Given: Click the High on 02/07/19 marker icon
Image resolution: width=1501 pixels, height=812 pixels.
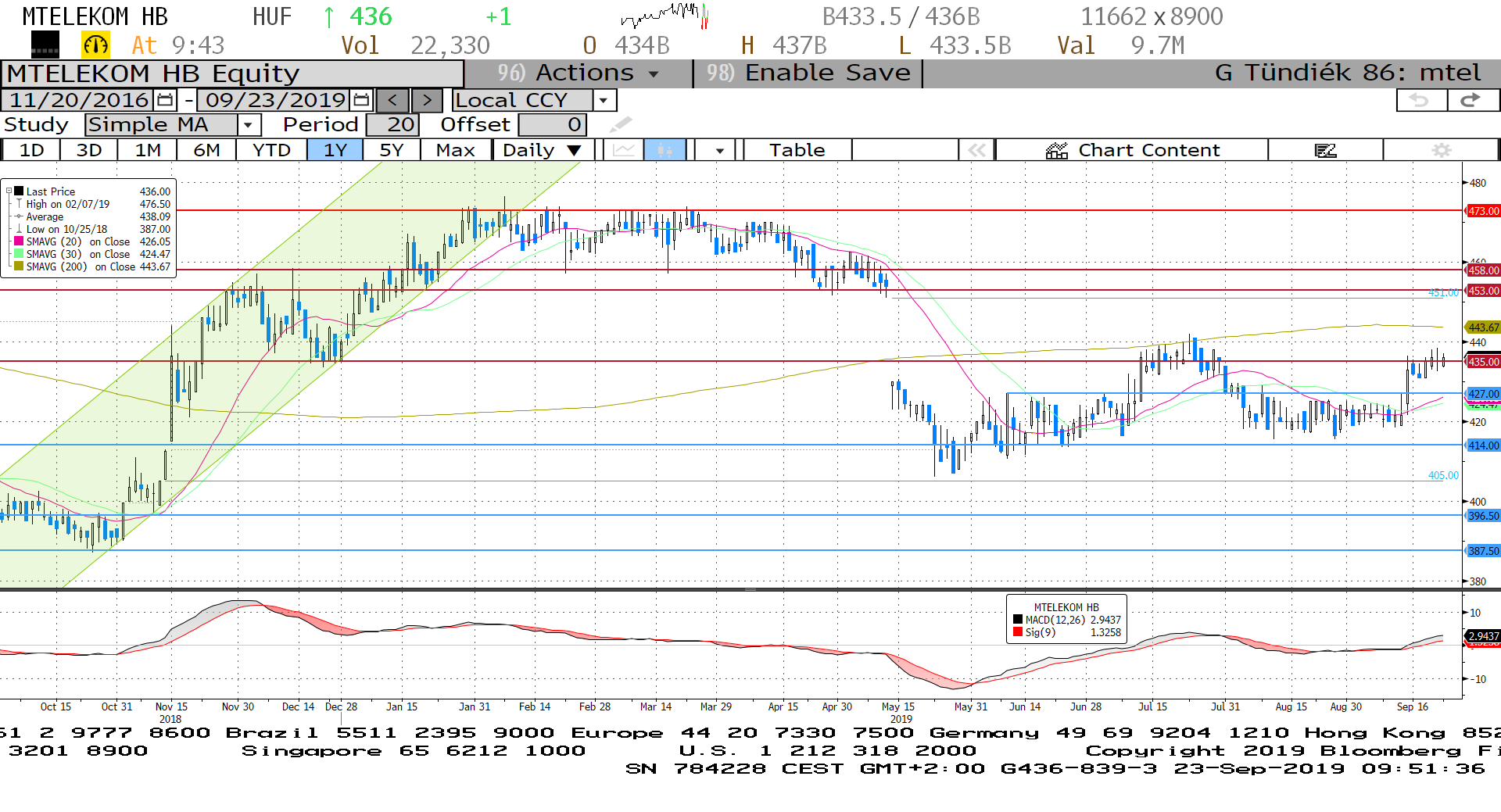Looking at the screenshot, I should [19, 203].
